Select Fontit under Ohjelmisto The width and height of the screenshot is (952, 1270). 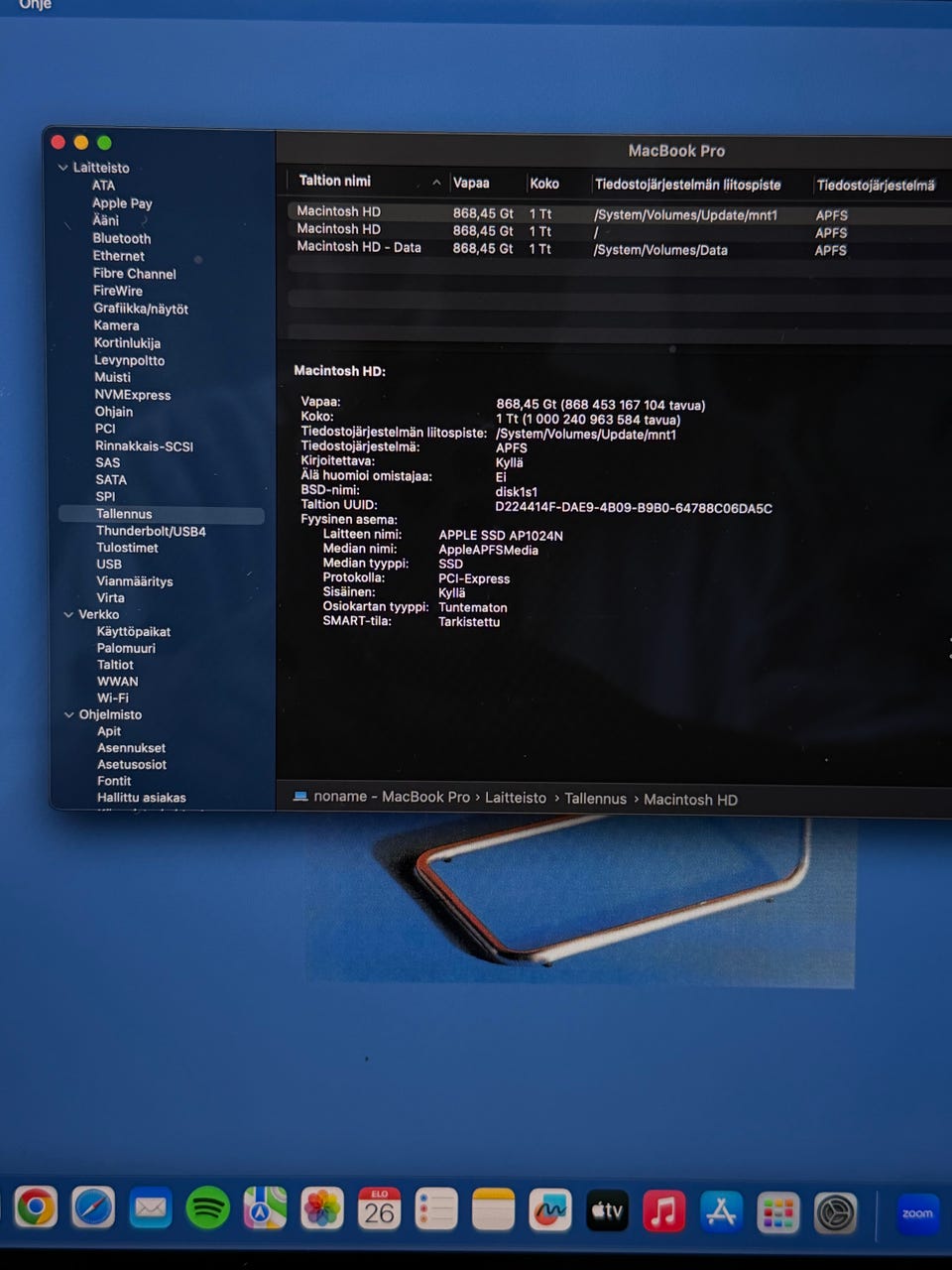(114, 781)
